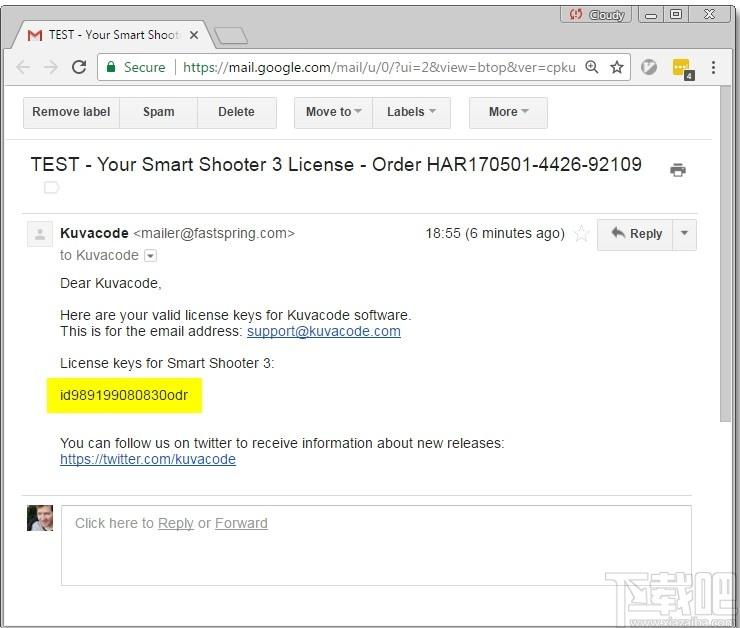Image resolution: width=740 pixels, height=628 pixels.
Task: Select the TEST - Your Smart Shooter tab
Action: [x=113, y=35]
